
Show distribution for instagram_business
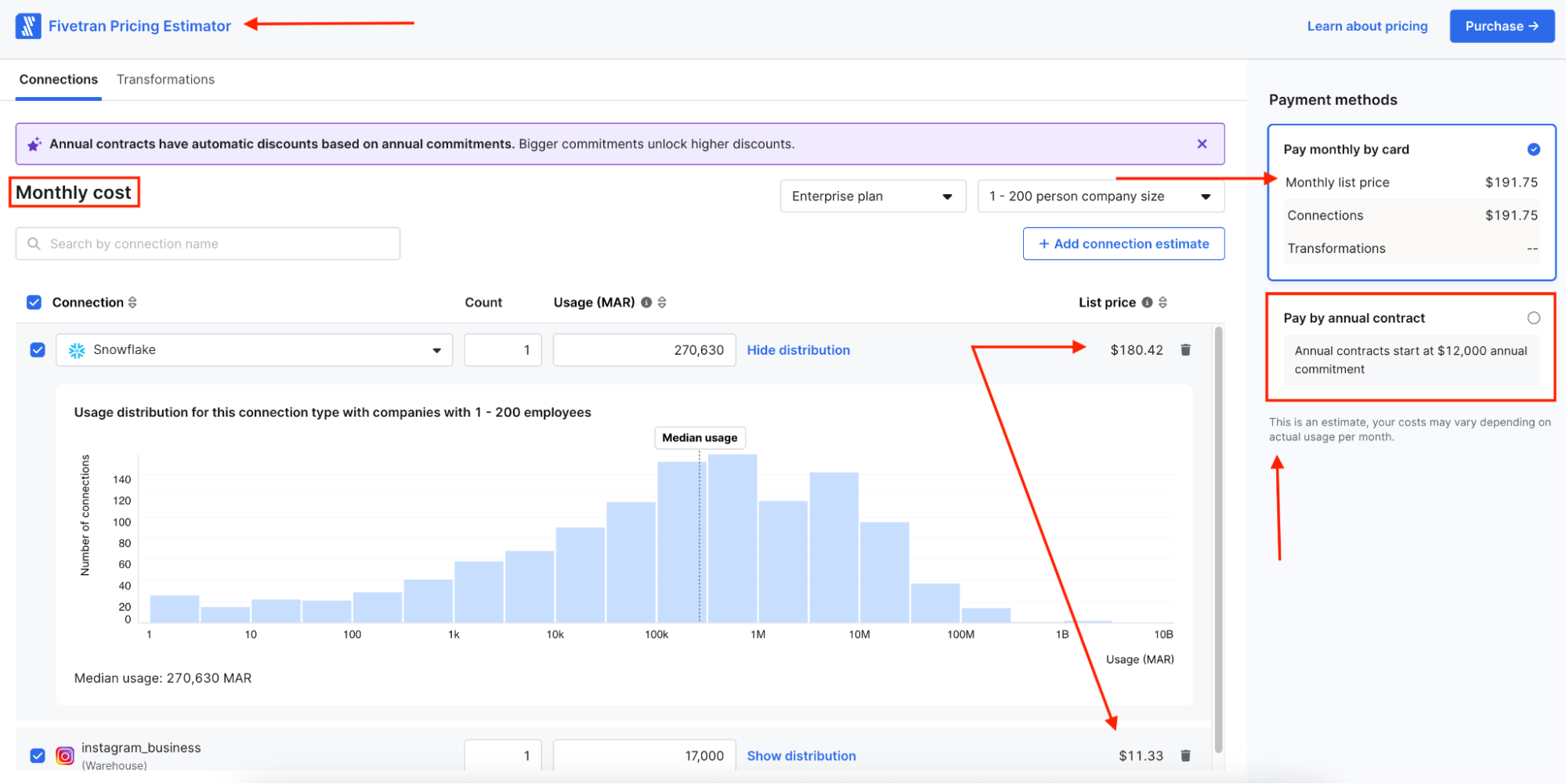click(x=801, y=756)
